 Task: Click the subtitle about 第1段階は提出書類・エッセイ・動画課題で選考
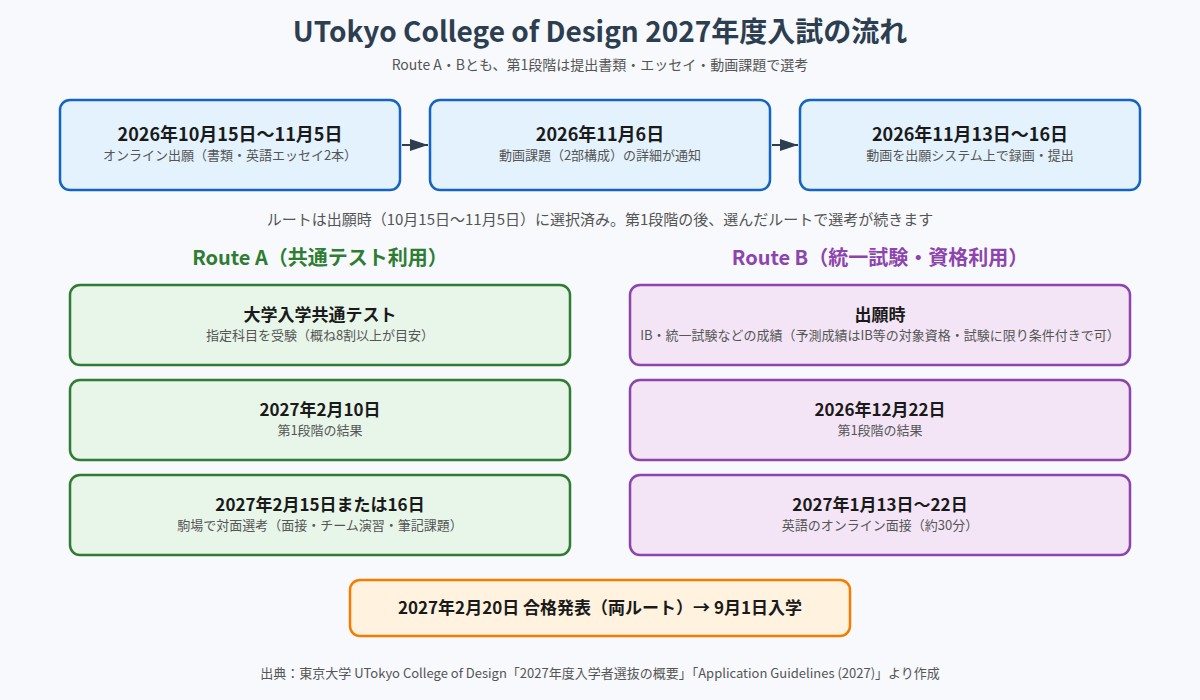[600, 65]
